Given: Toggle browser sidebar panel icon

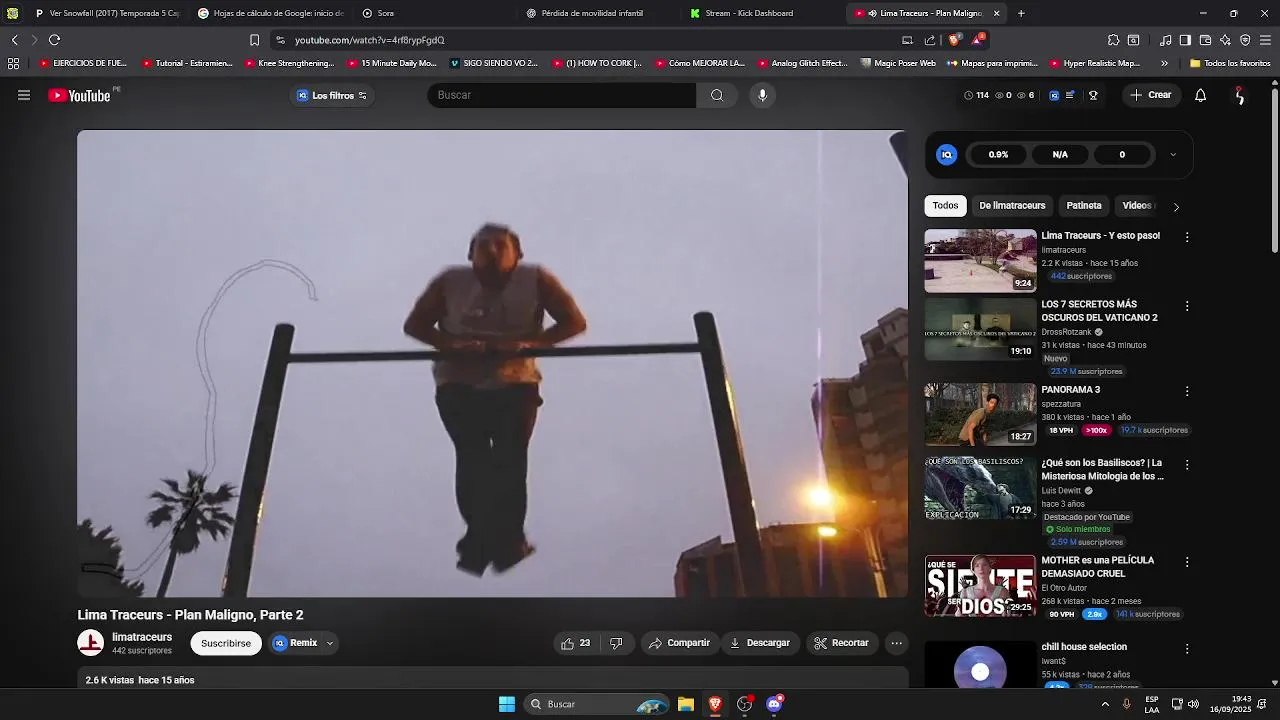Looking at the screenshot, I should click(x=1185, y=40).
